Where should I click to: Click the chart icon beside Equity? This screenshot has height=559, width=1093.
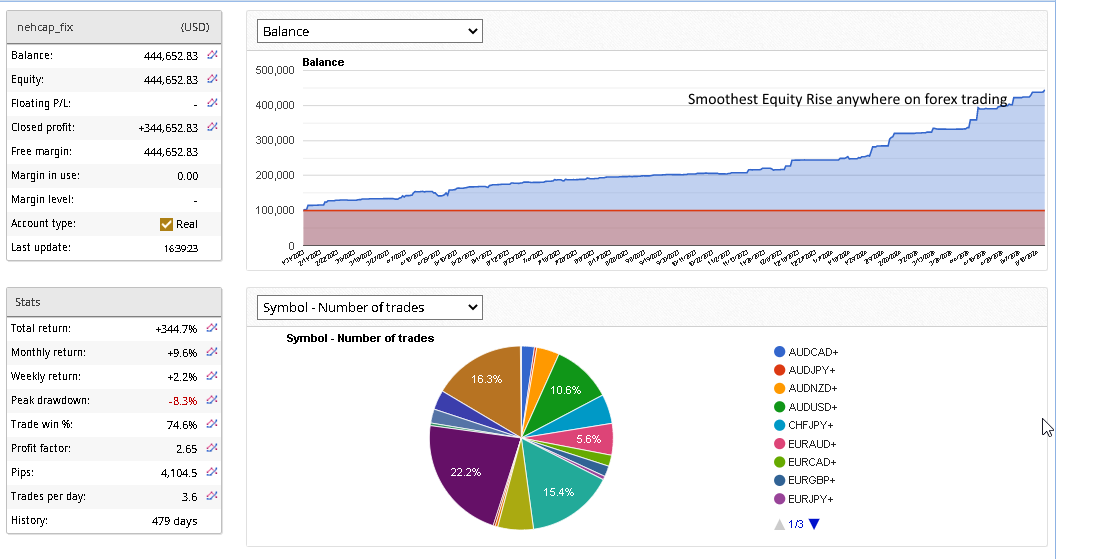coord(212,79)
